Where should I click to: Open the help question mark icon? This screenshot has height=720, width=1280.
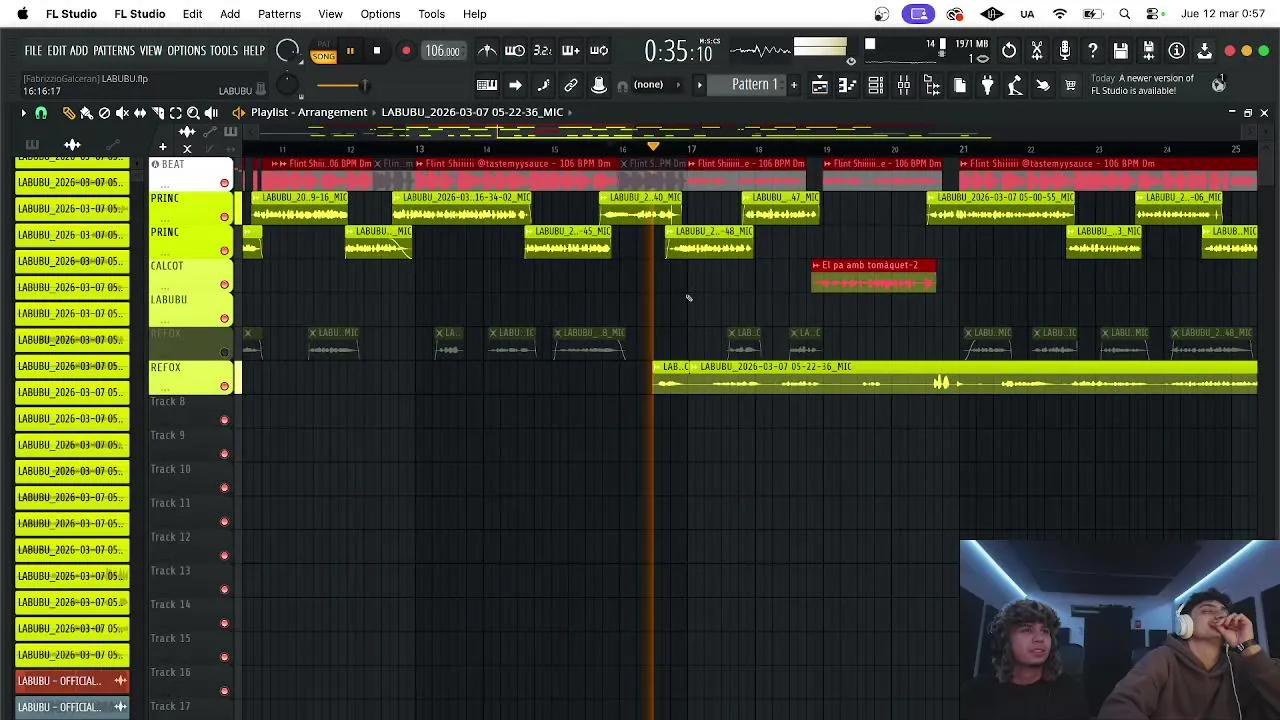click(1093, 51)
